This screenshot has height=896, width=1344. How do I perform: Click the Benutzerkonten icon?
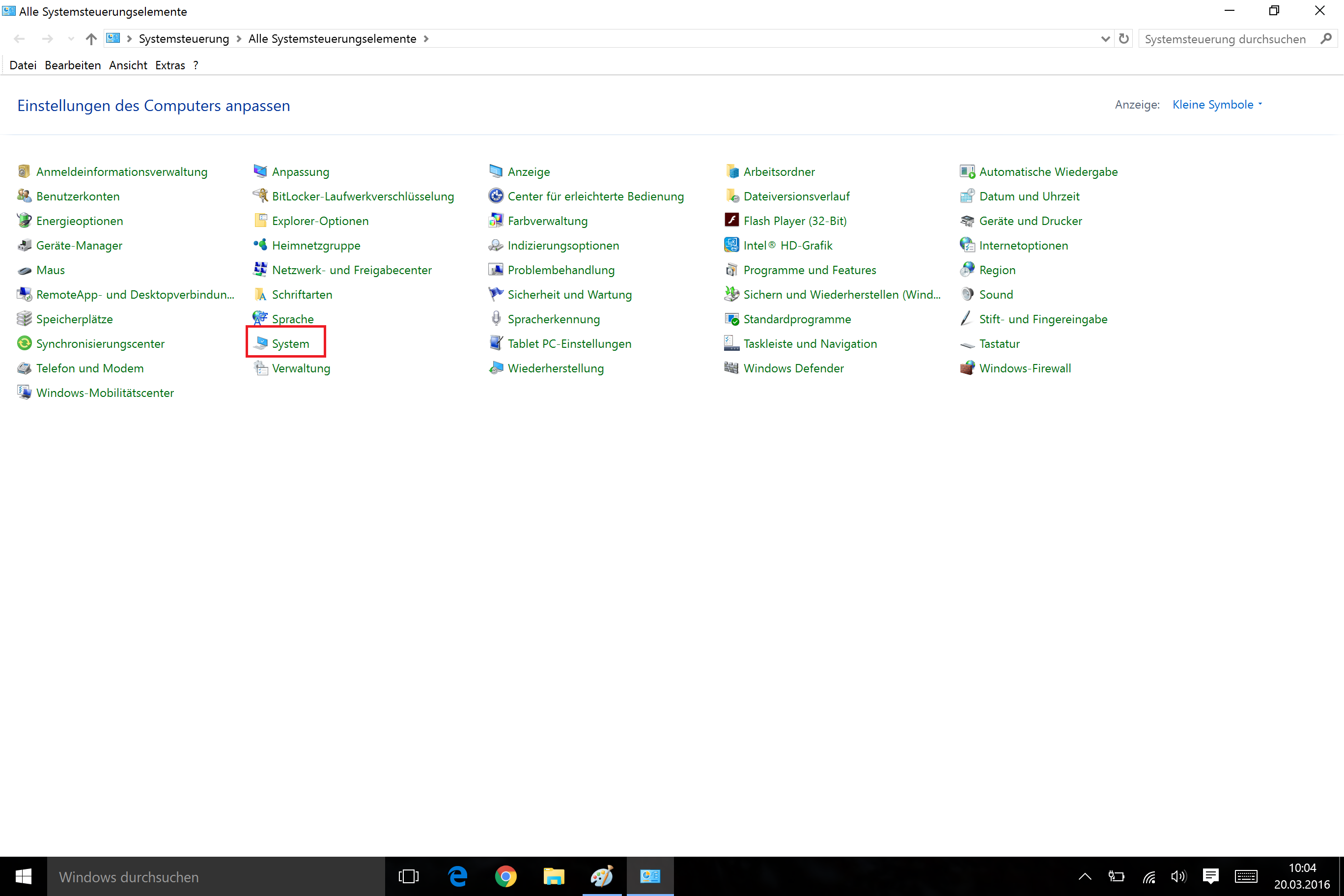point(24,196)
